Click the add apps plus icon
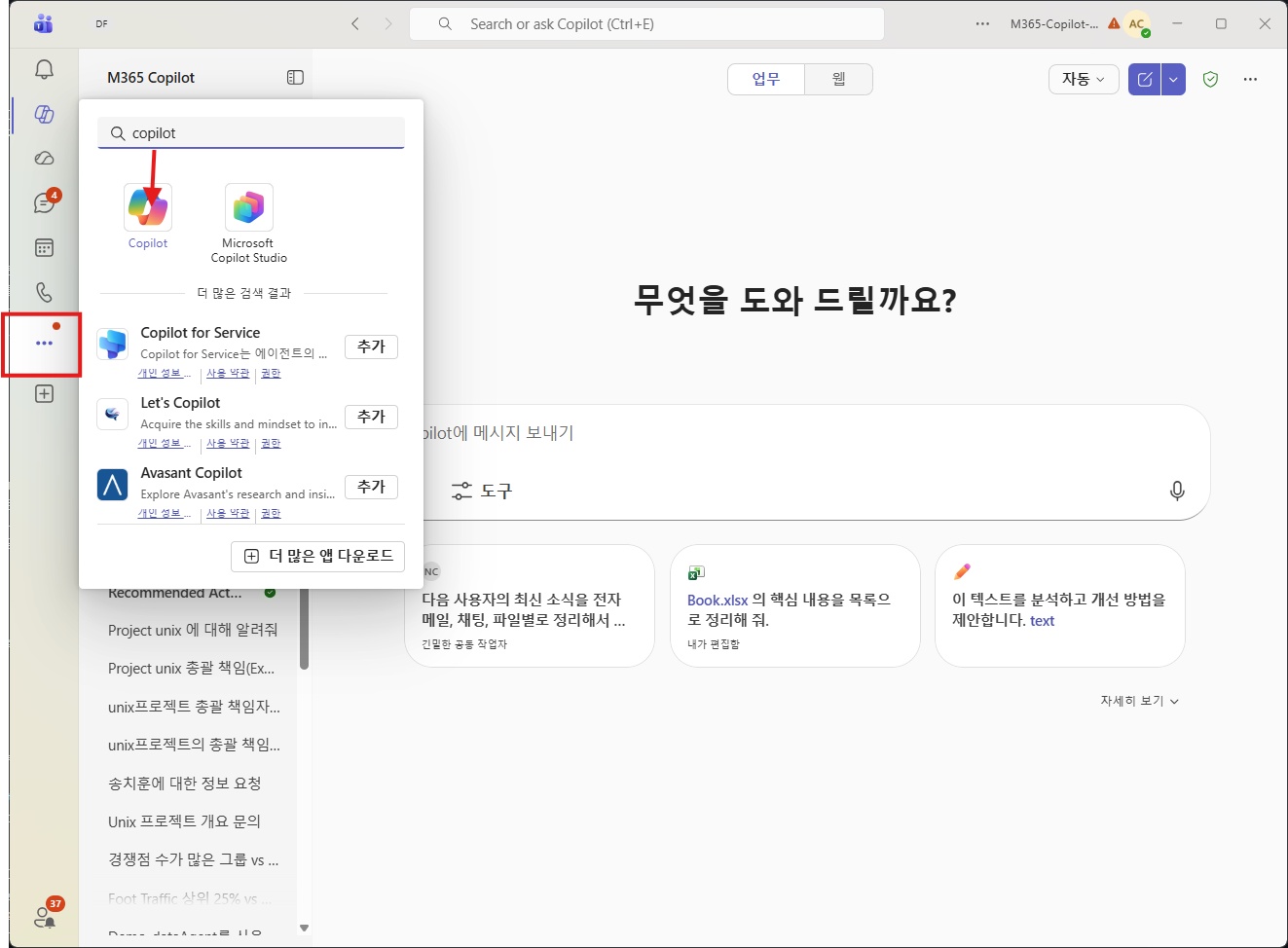1288x948 pixels. pos(44,393)
